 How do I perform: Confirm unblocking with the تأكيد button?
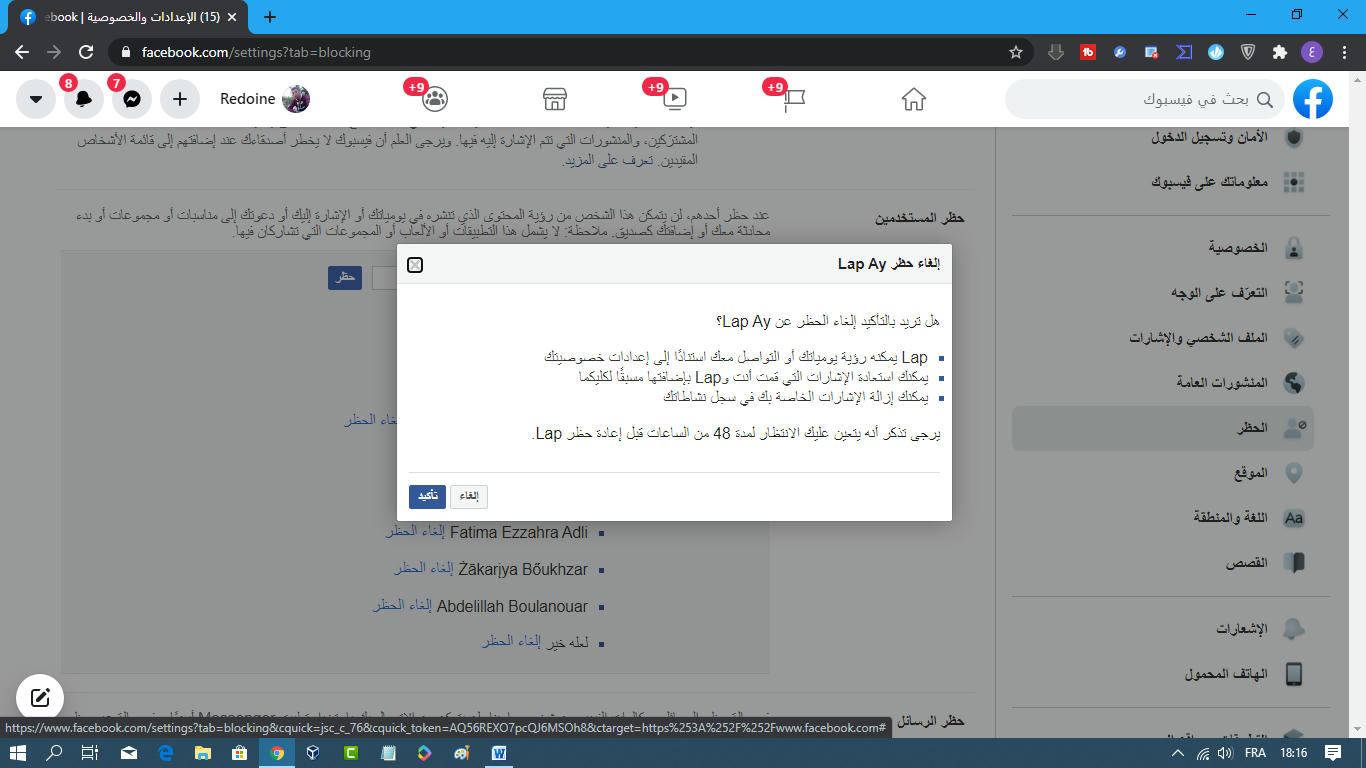(x=427, y=496)
